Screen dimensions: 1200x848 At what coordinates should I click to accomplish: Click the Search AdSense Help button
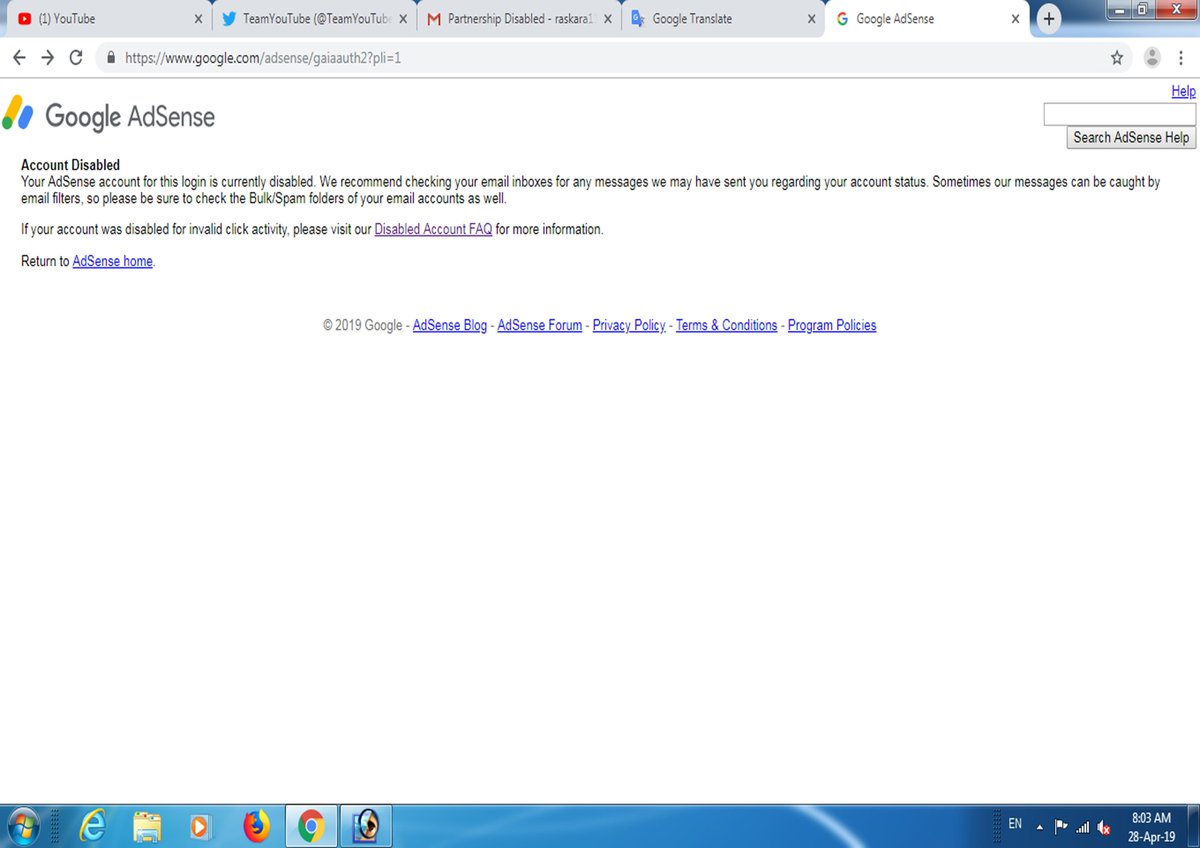tap(1131, 137)
